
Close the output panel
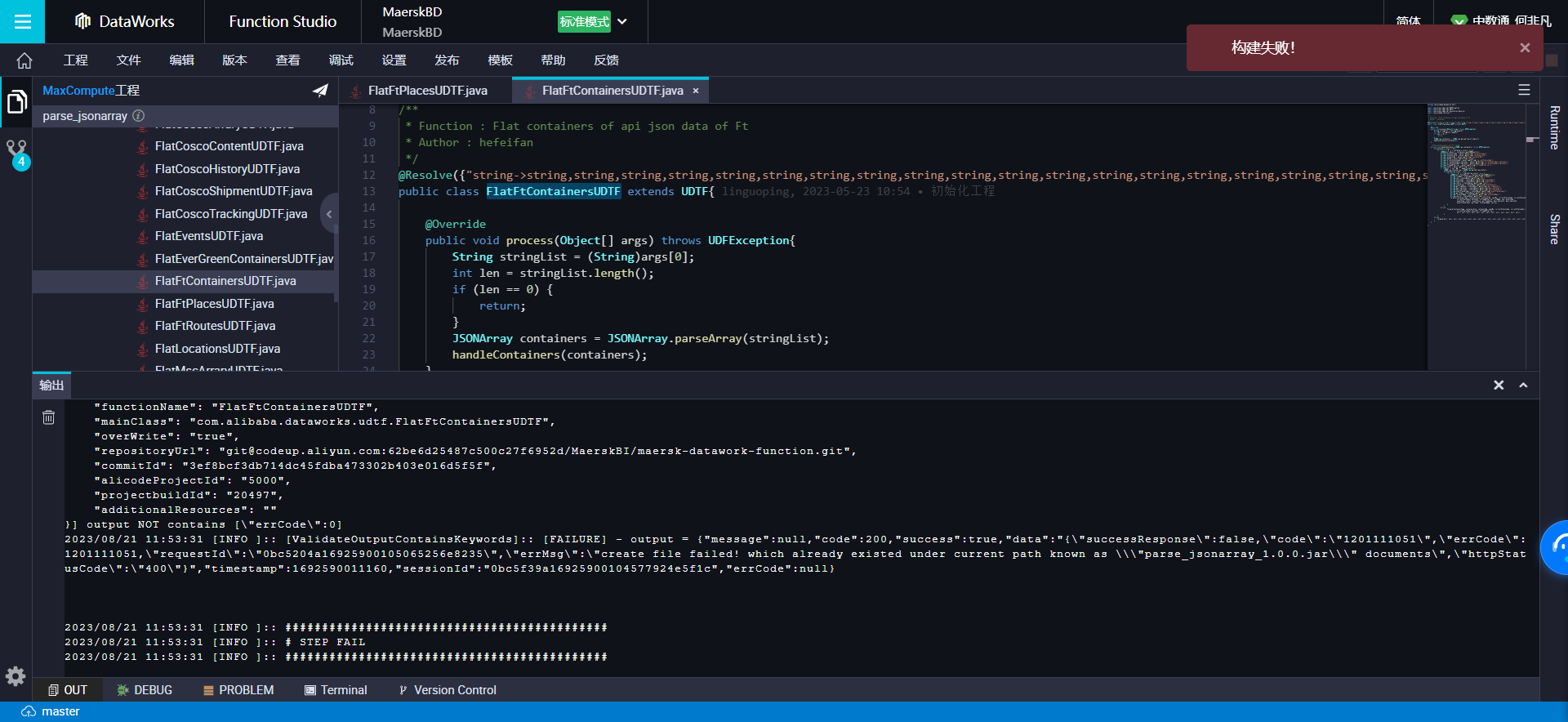[1499, 385]
